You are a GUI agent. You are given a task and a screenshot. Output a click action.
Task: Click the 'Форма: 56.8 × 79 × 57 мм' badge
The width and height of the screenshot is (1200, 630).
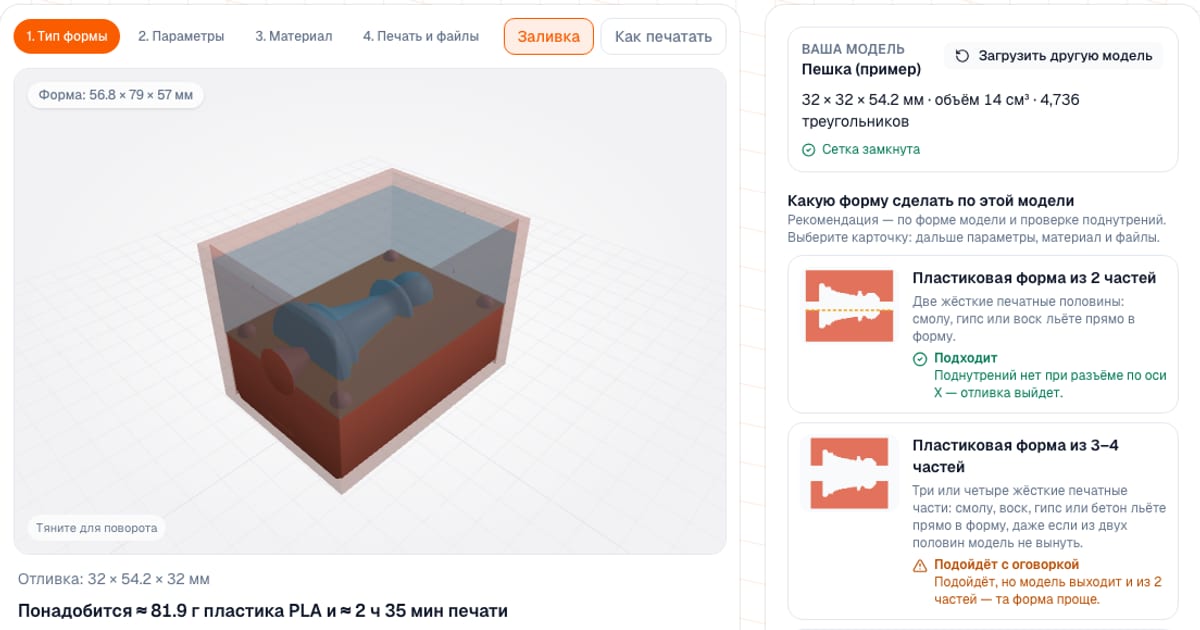coord(116,95)
